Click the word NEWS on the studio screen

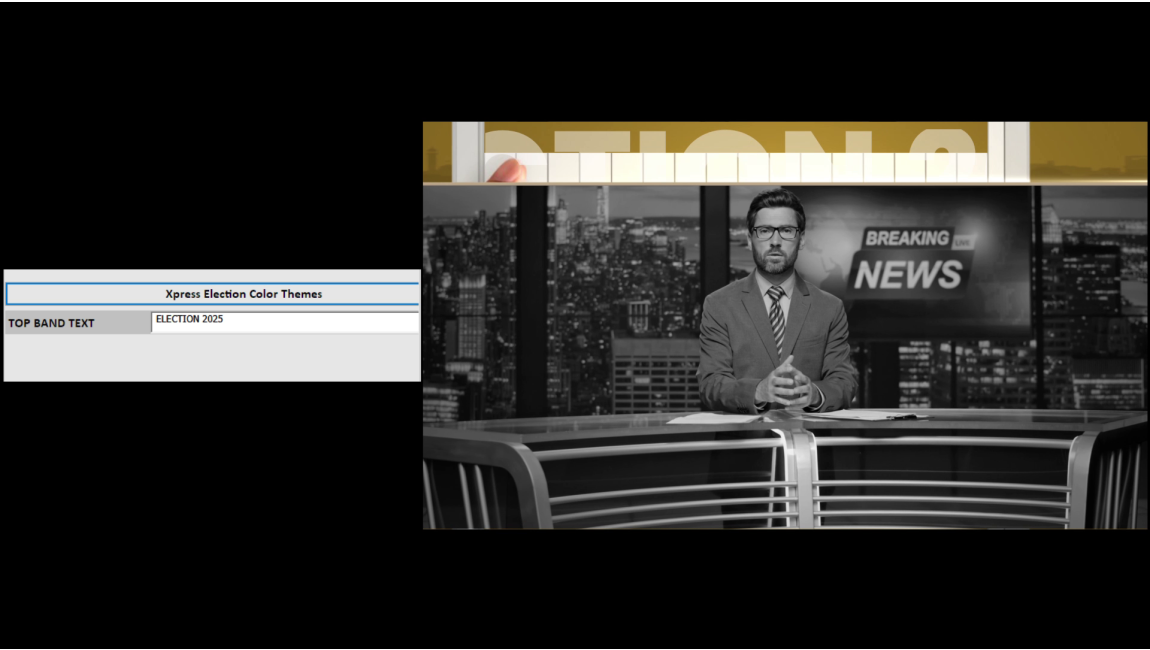[908, 274]
